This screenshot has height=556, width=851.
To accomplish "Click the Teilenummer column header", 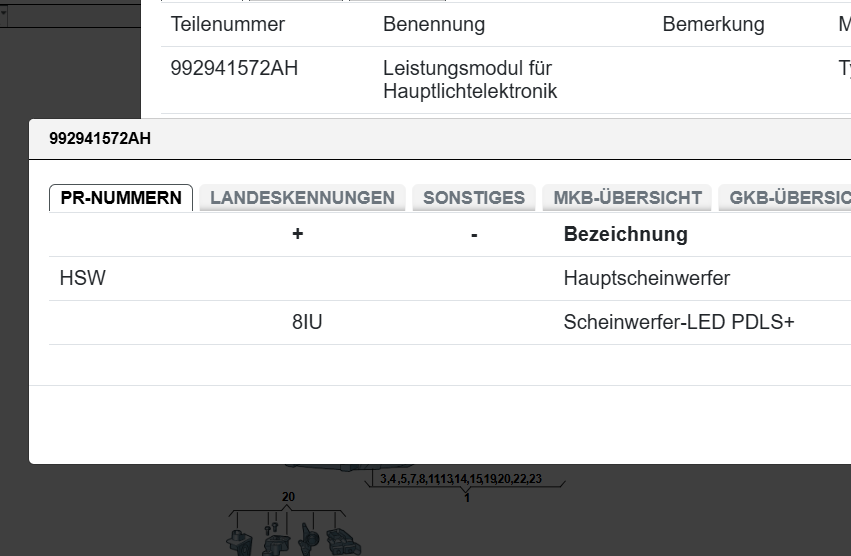I will [x=228, y=25].
